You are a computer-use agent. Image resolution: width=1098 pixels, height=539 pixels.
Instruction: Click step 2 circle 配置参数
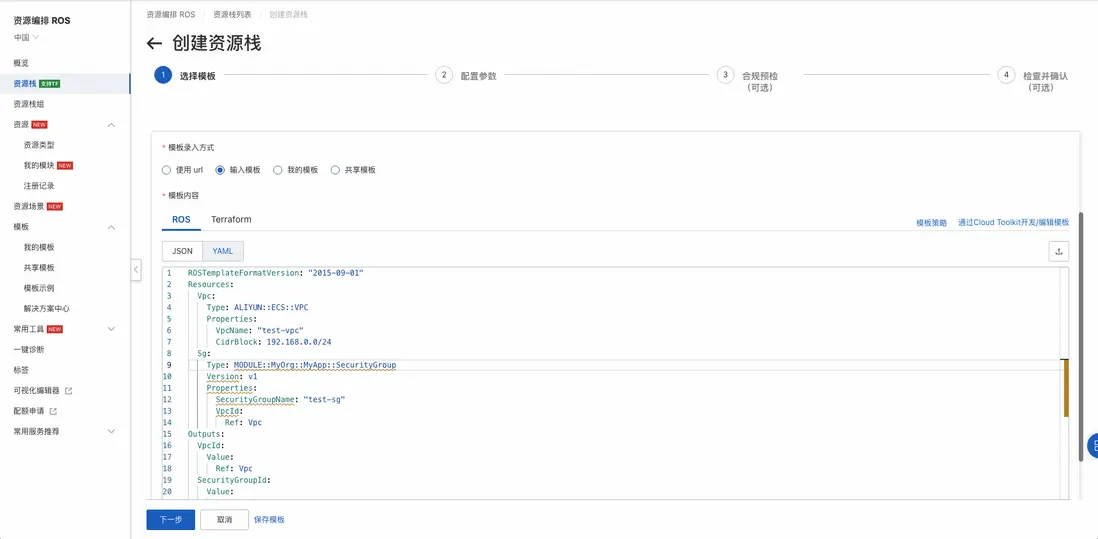444,76
